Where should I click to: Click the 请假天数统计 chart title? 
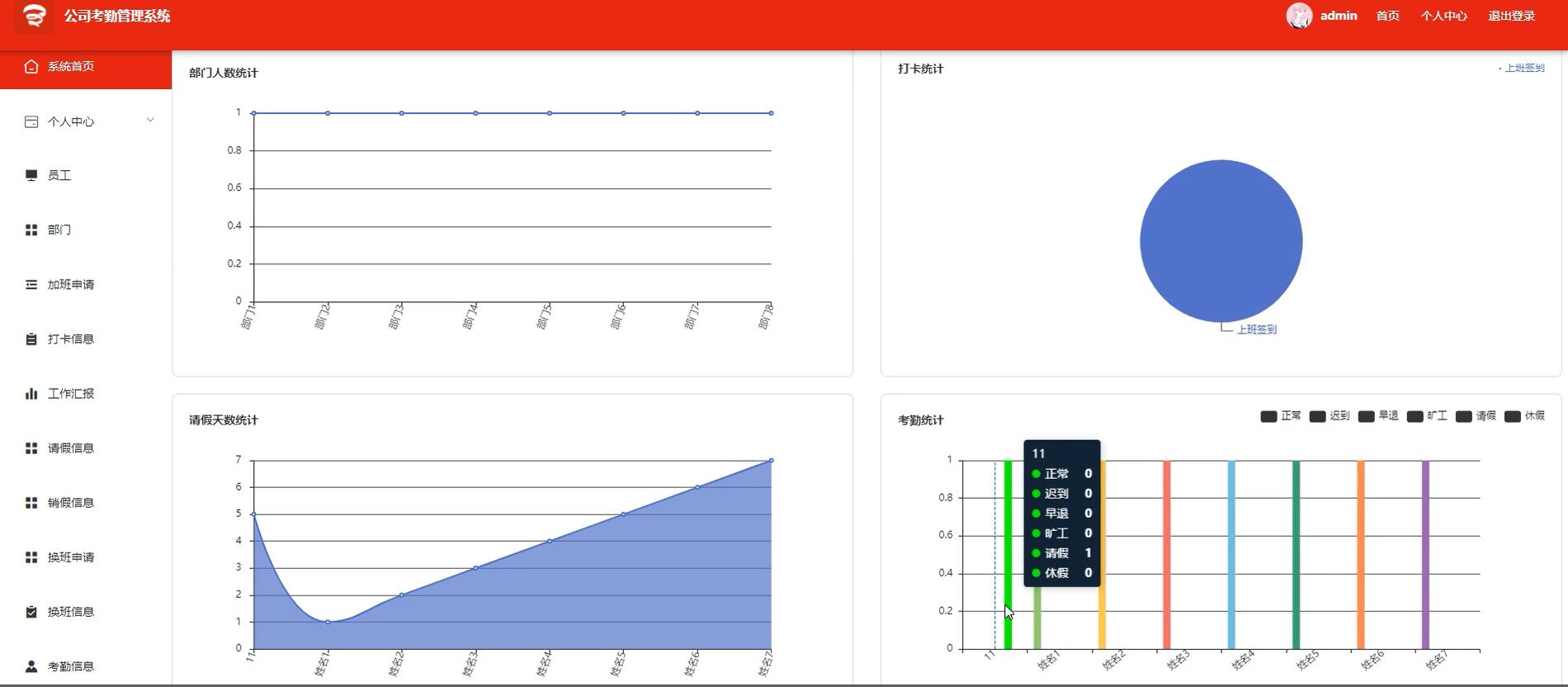pyautogui.click(x=223, y=419)
